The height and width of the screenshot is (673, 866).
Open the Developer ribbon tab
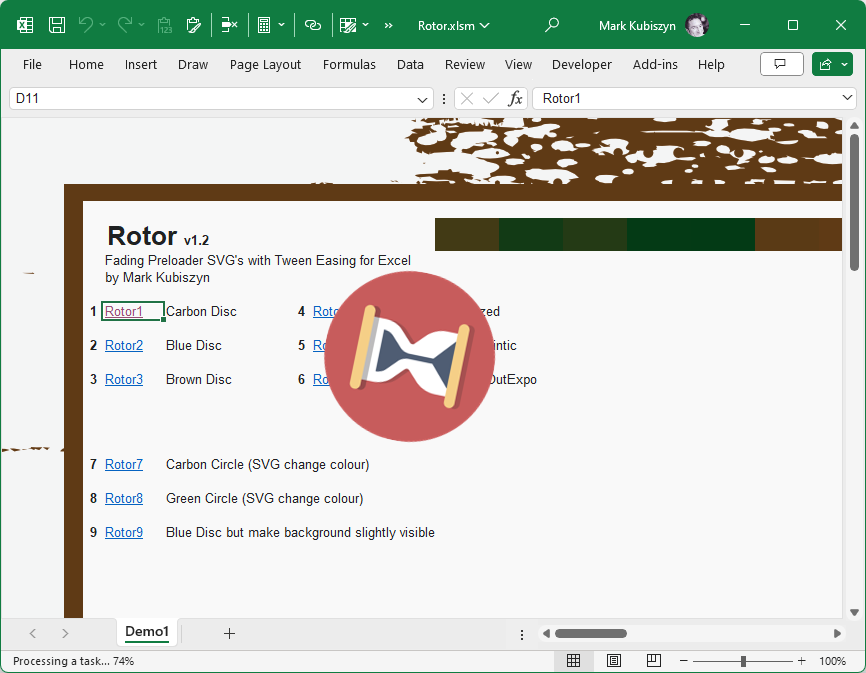(x=581, y=64)
